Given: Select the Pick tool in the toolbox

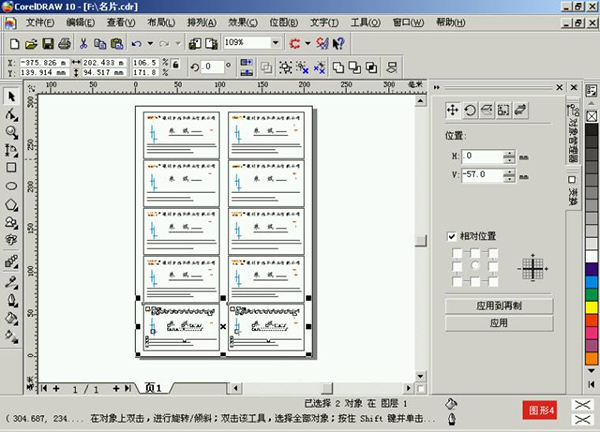Looking at the screenshot, I should [11, 97].
